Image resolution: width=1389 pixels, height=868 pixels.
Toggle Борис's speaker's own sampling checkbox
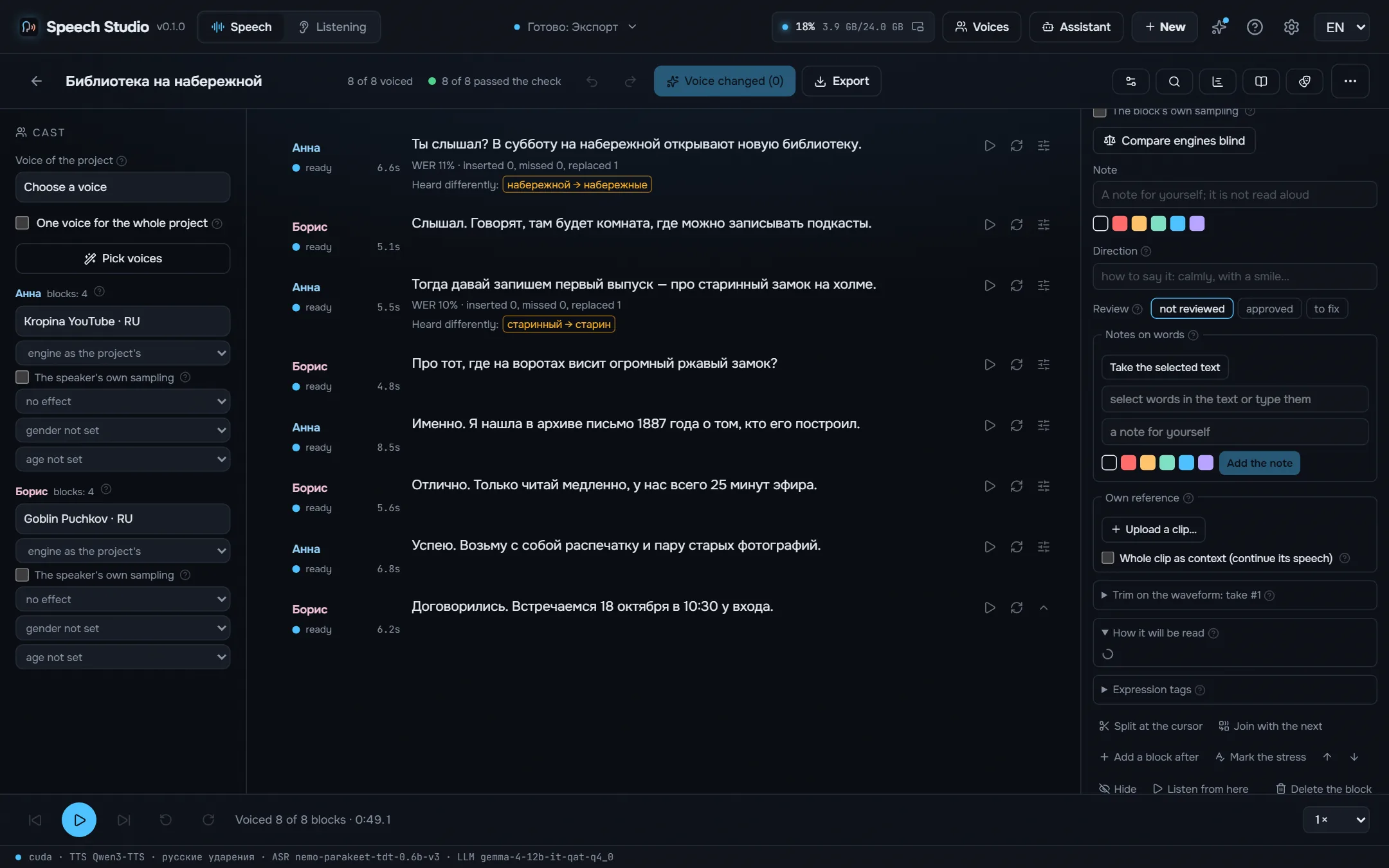coord(23,575)
